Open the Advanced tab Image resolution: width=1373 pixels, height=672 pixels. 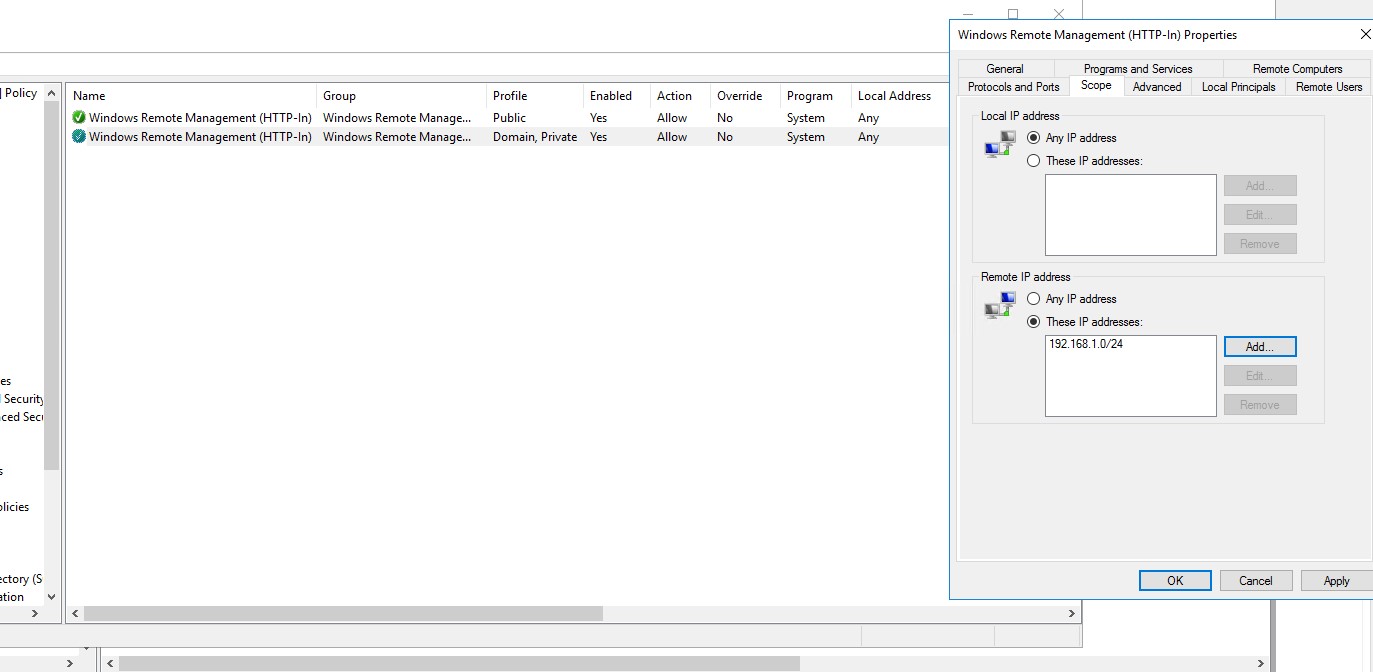(x=1157, y=87)
